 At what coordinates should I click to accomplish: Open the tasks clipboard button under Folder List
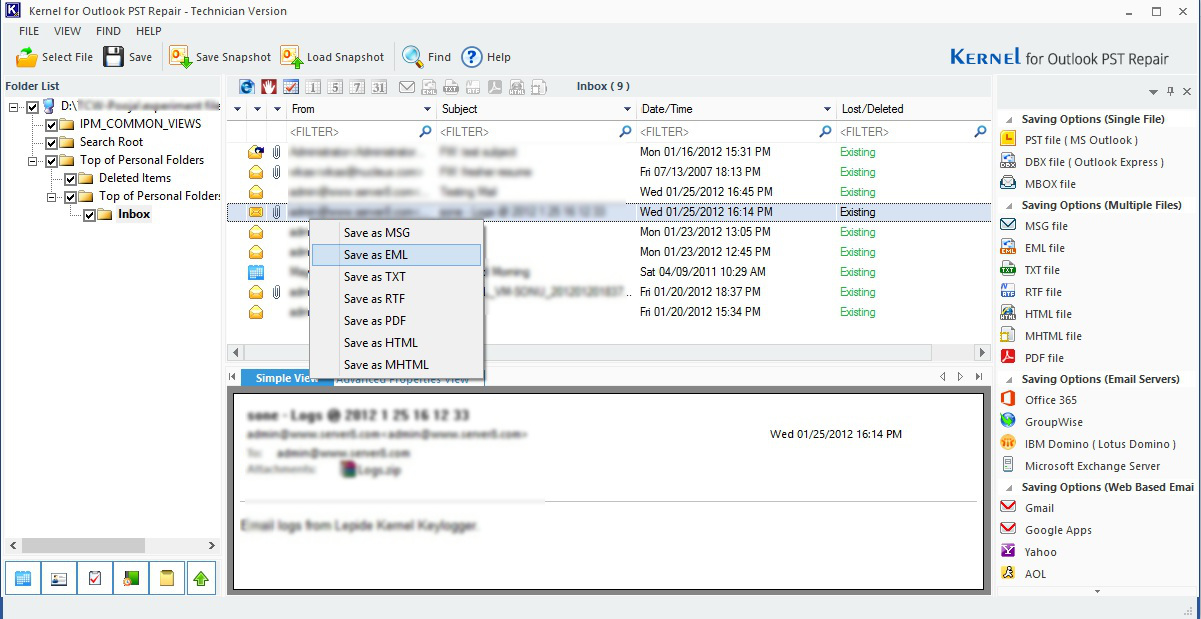pyautogui.click(x=95, y=578)
